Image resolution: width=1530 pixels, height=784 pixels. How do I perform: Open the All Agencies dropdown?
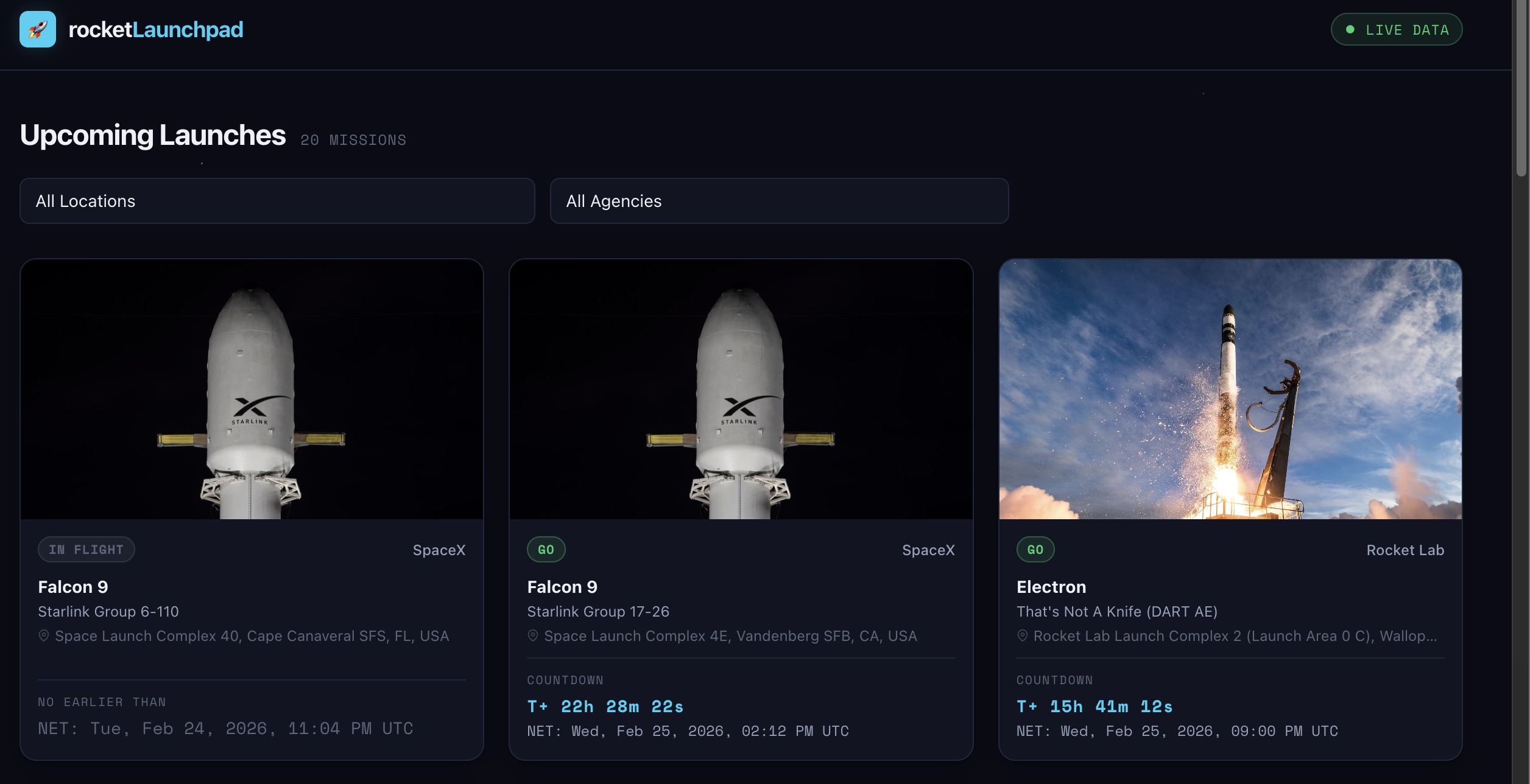780,201
